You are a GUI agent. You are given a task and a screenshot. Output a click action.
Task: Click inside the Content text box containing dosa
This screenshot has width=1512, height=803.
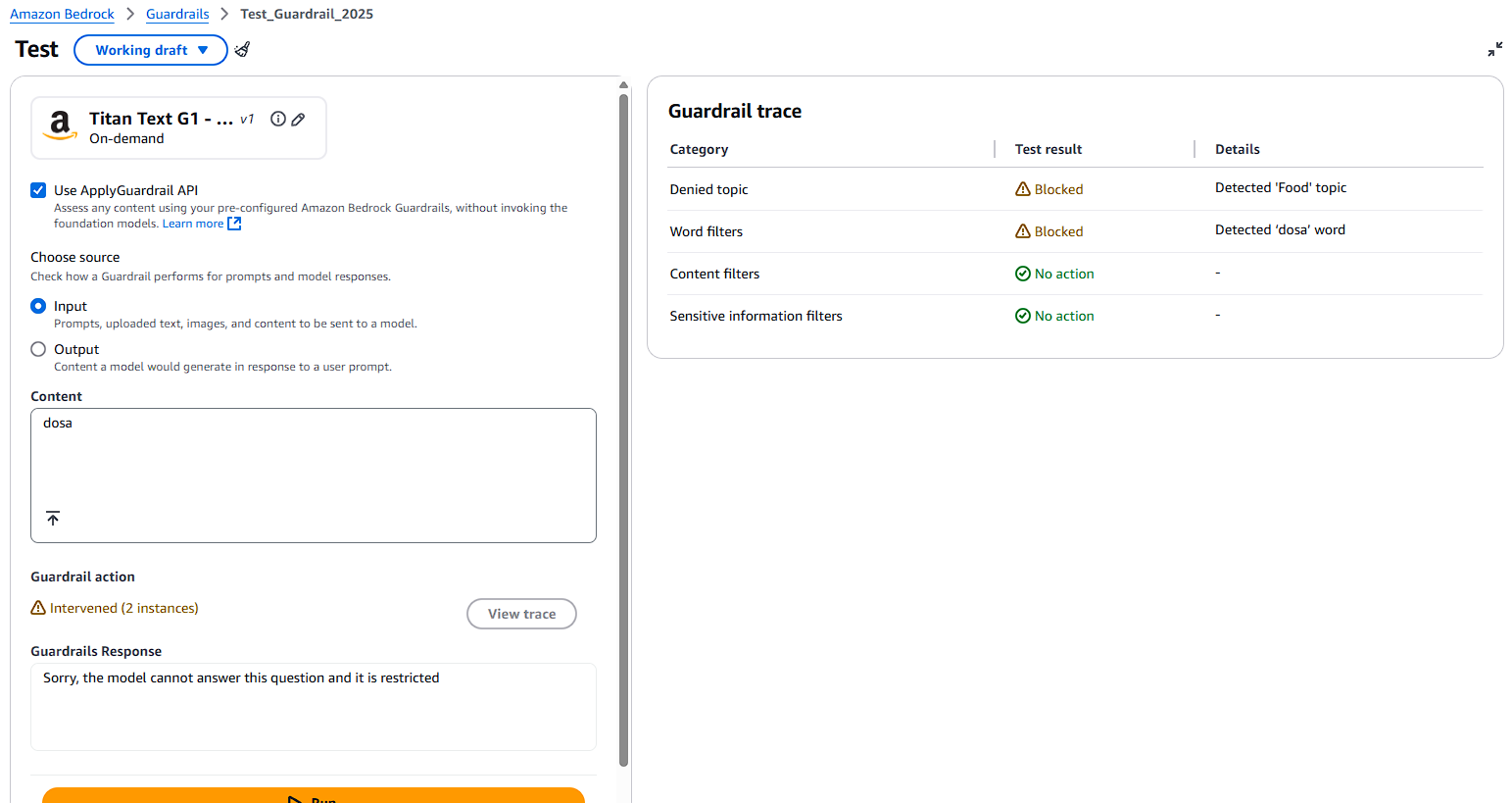314,476
